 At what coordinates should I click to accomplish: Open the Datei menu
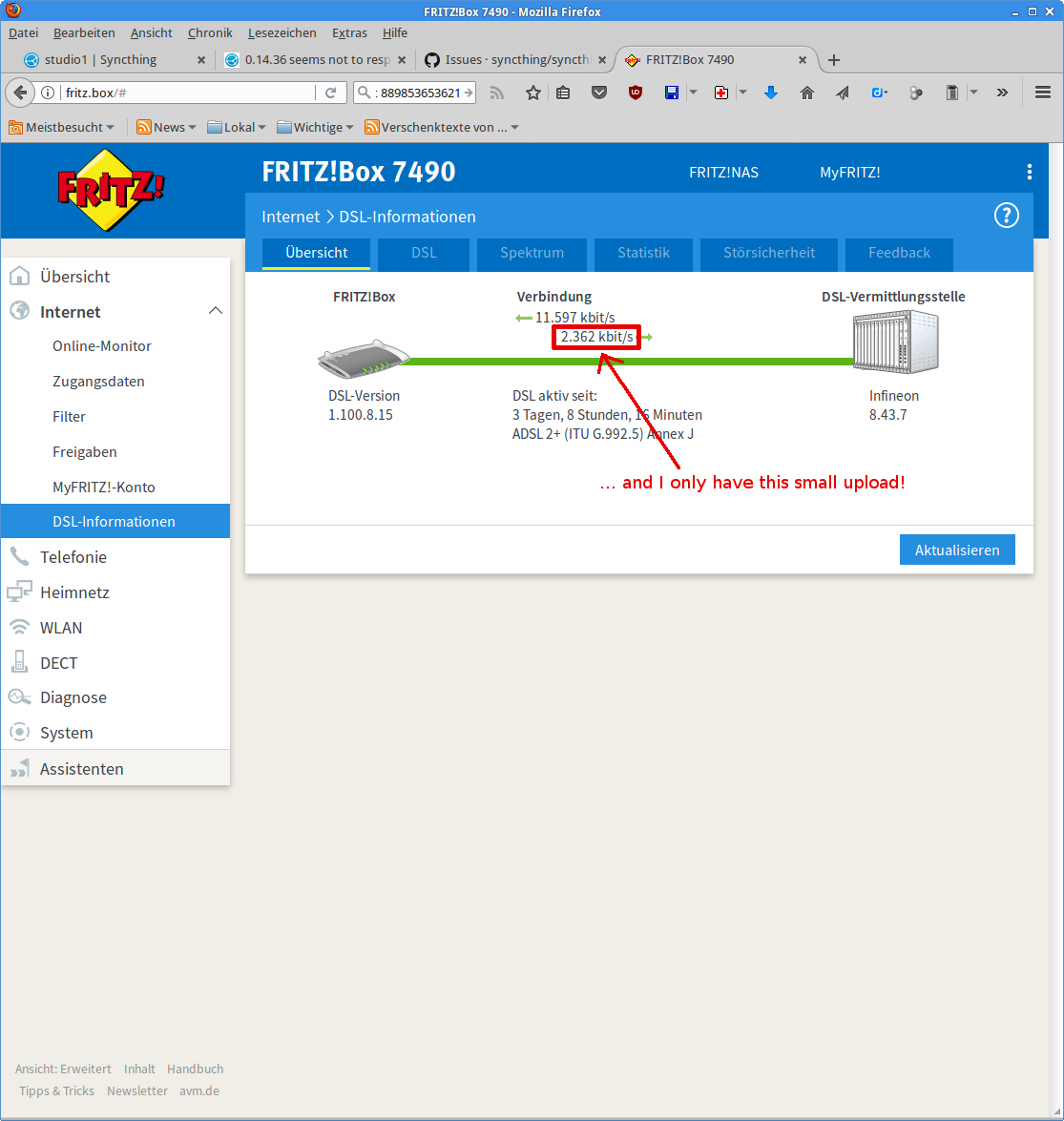click(x=24, y=32)
